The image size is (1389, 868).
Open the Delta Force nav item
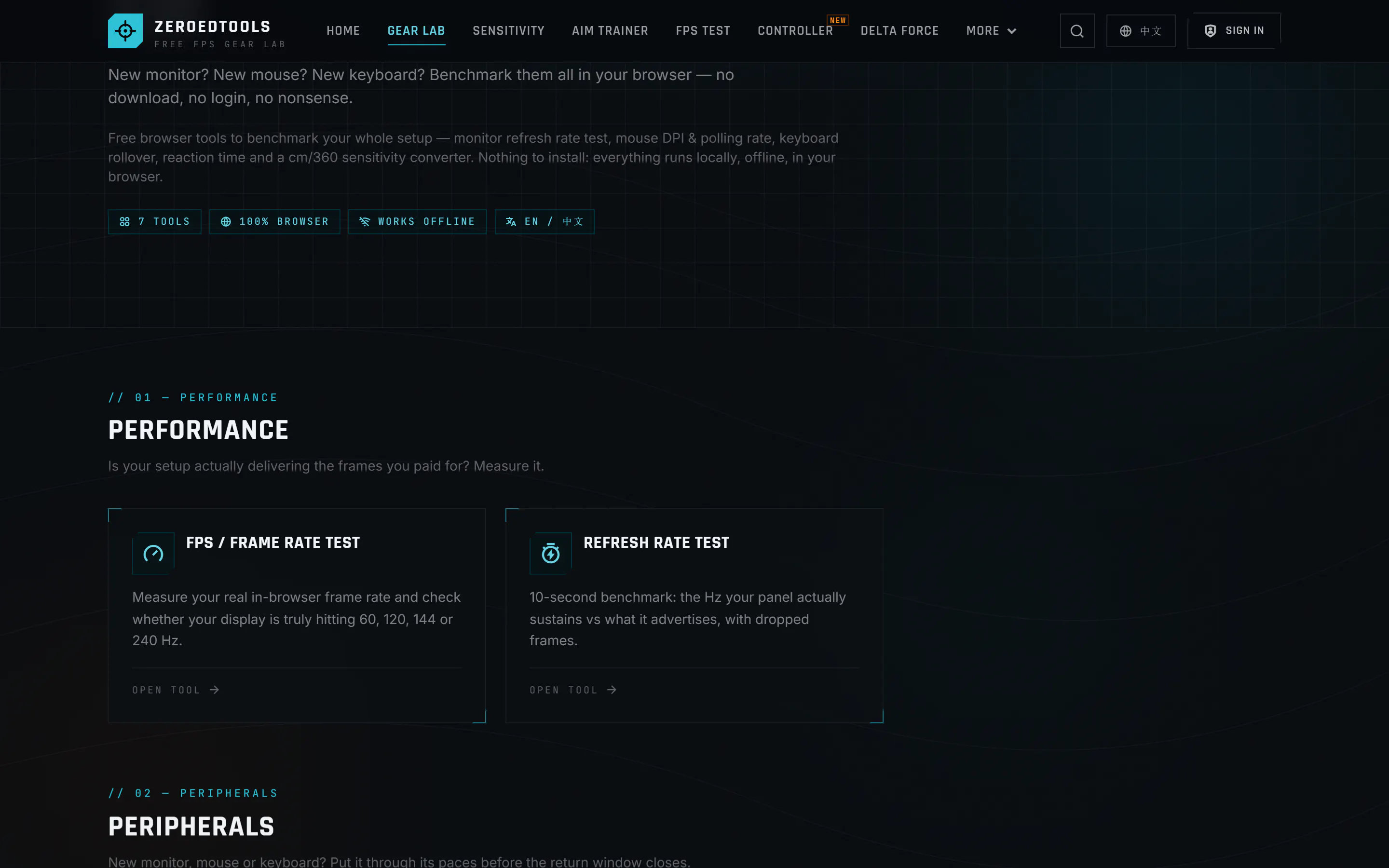pyautogui.click(x=899, y=31)
